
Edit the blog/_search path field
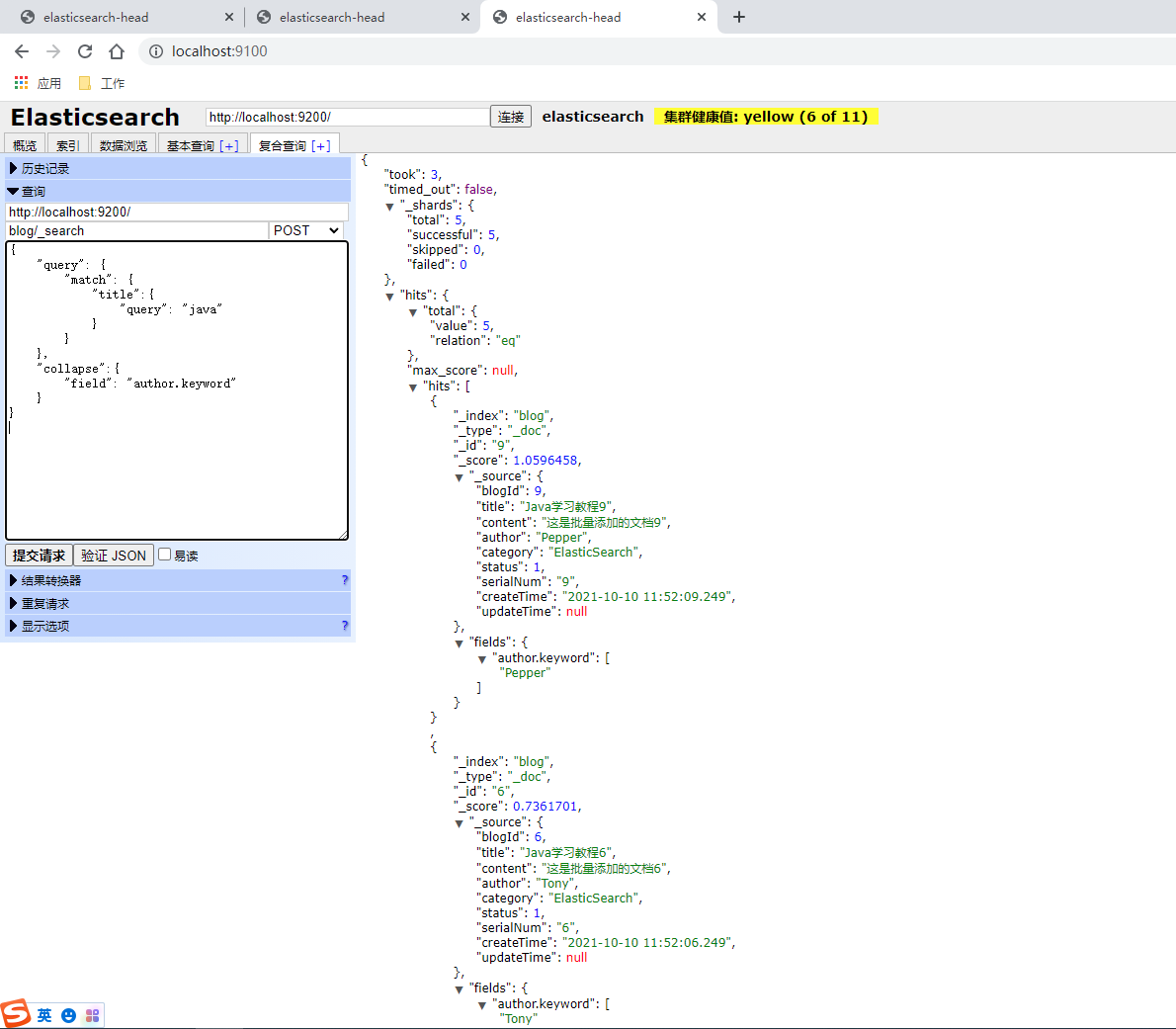coord(137,231)
